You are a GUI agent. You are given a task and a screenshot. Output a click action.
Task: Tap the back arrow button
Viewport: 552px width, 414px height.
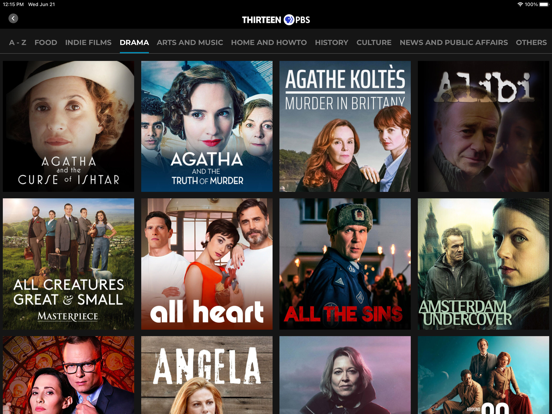13,18
